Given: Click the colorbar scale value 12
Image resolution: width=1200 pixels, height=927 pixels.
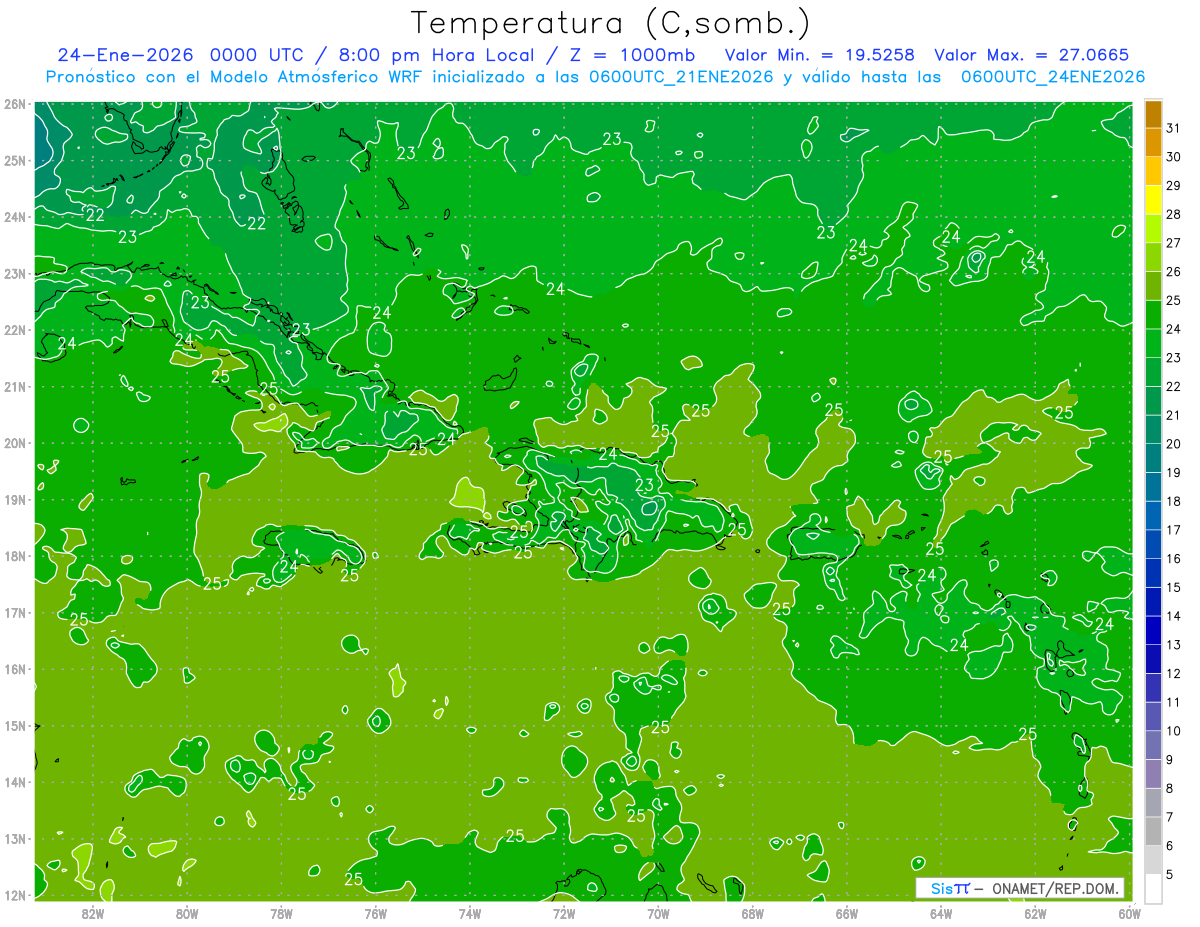Looking at the screenshot, I should (1173, 674).
